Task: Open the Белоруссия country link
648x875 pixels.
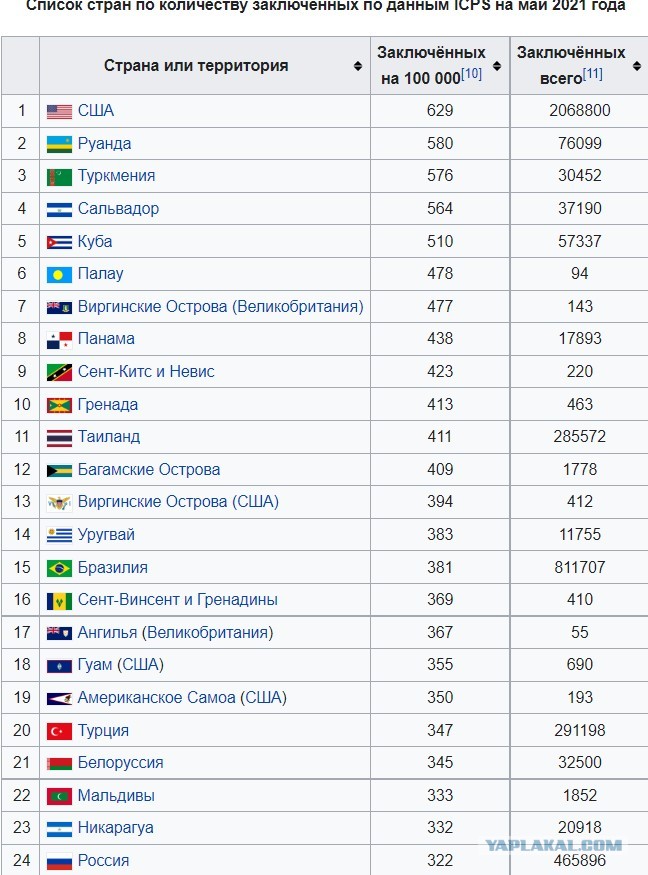Action: tap(121, 763)
